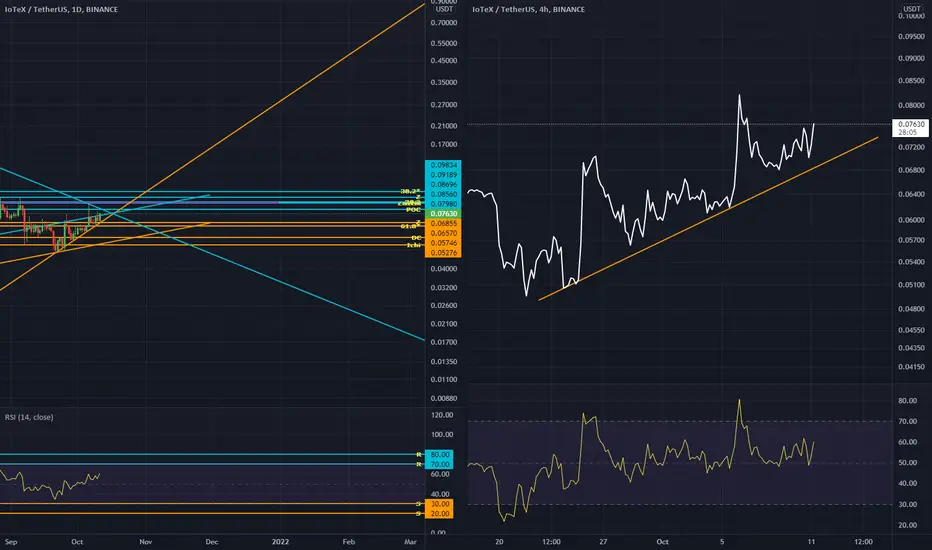This screenshot has height=550, width=932.
Task: Click 0.01350 on the 1D price axis
Action: 444,362
